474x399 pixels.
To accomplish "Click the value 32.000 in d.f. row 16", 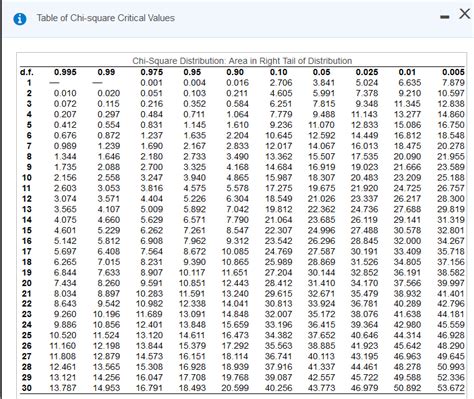I will [x=407, y=241].
